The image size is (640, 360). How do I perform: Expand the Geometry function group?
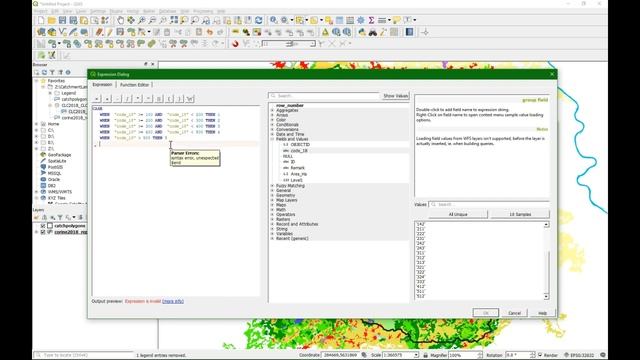tap(273, 196)
